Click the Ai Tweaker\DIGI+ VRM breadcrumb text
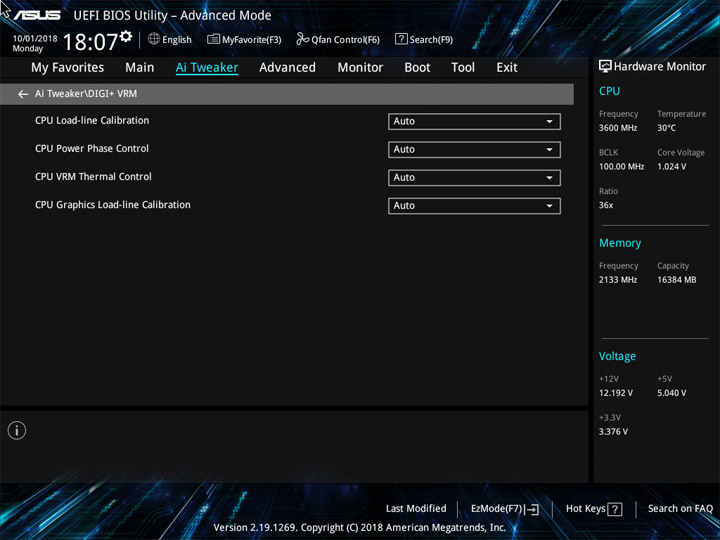The image size is (720, 540). (86, 94)
